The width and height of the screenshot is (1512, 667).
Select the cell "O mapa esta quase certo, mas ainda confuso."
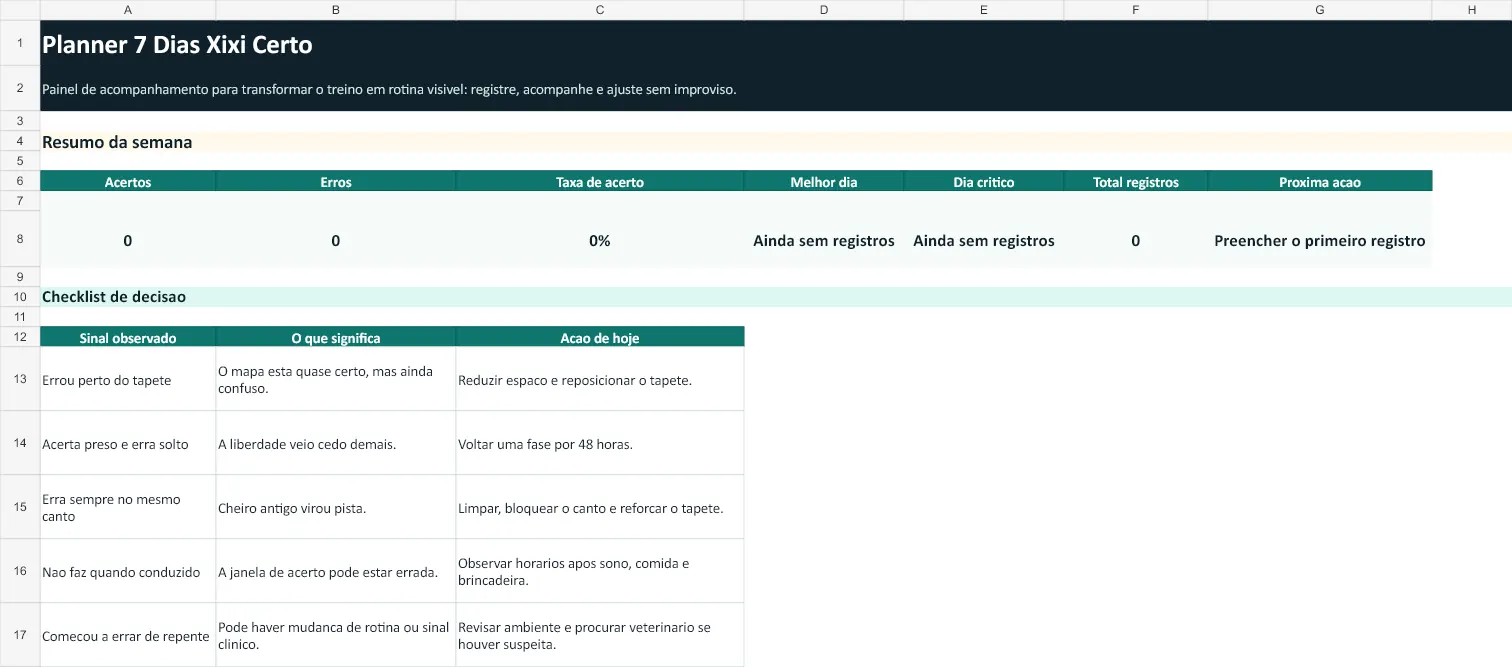tap(336, 379)
